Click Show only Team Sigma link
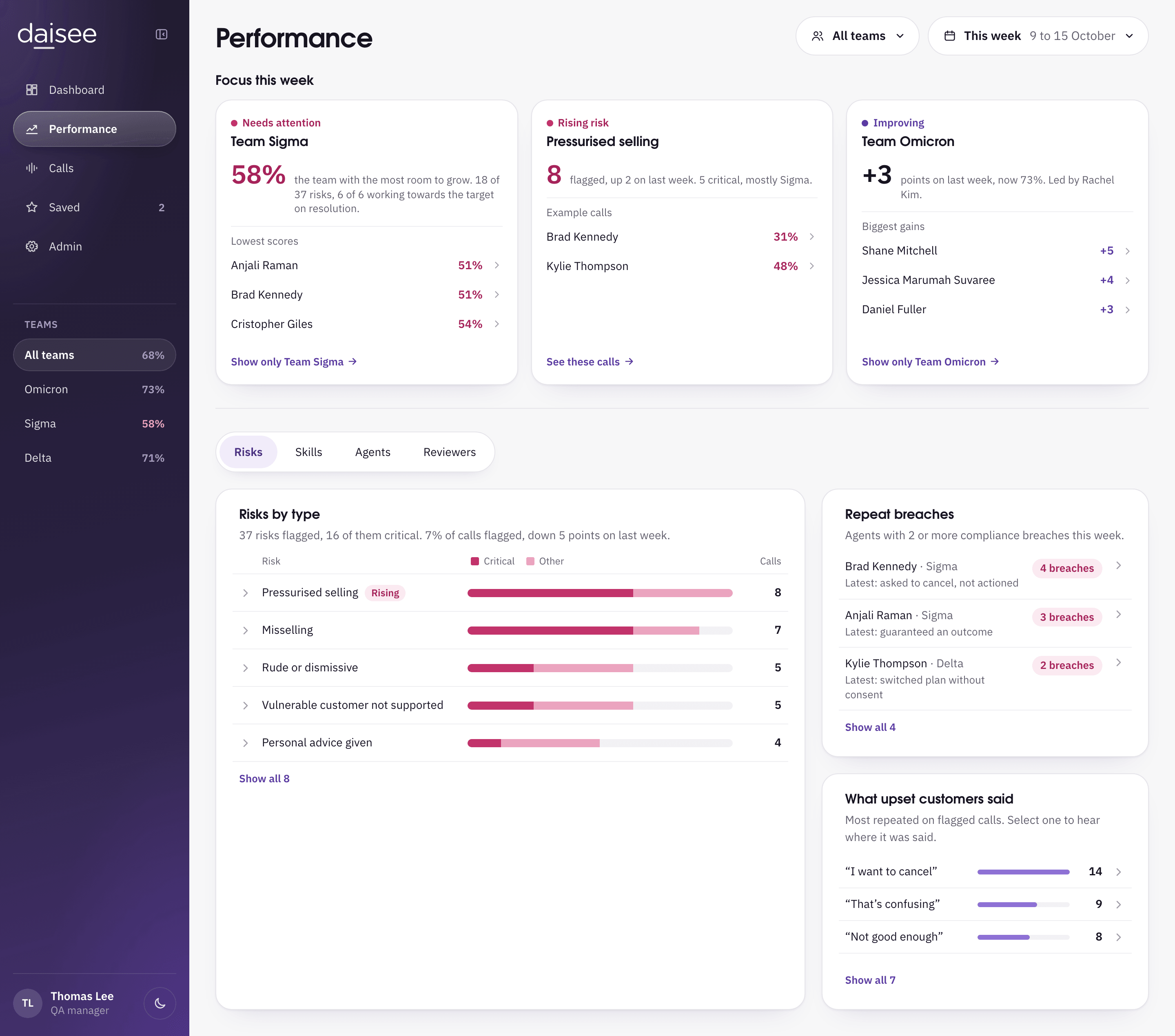This screenshot has height=1036, width=1175. click(294, 361)
